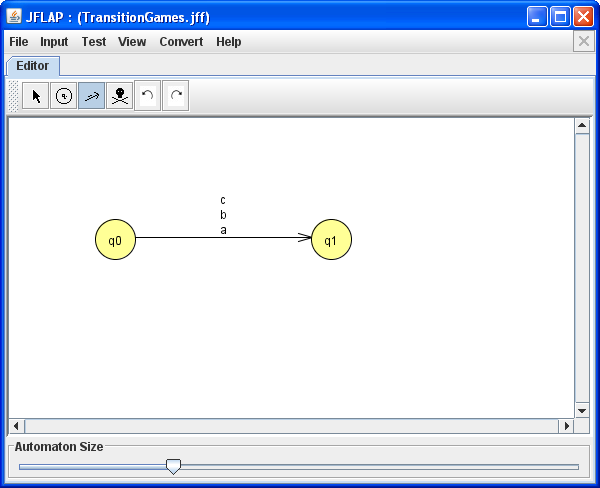This screenshot has height=488, width=600.
Task: Open the Input menu
Action: [x=54, y=41]
